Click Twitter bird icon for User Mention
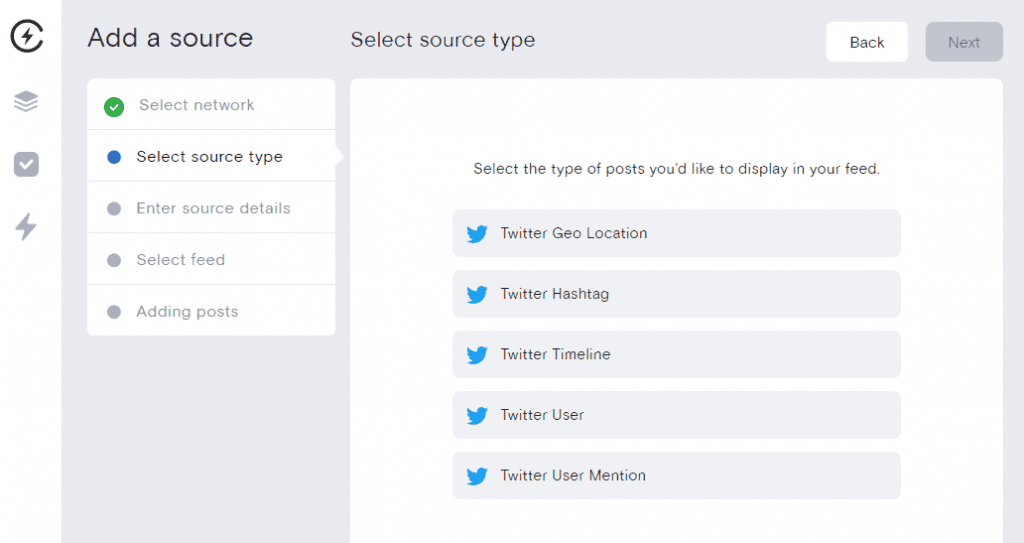 [x=477, y=476]
